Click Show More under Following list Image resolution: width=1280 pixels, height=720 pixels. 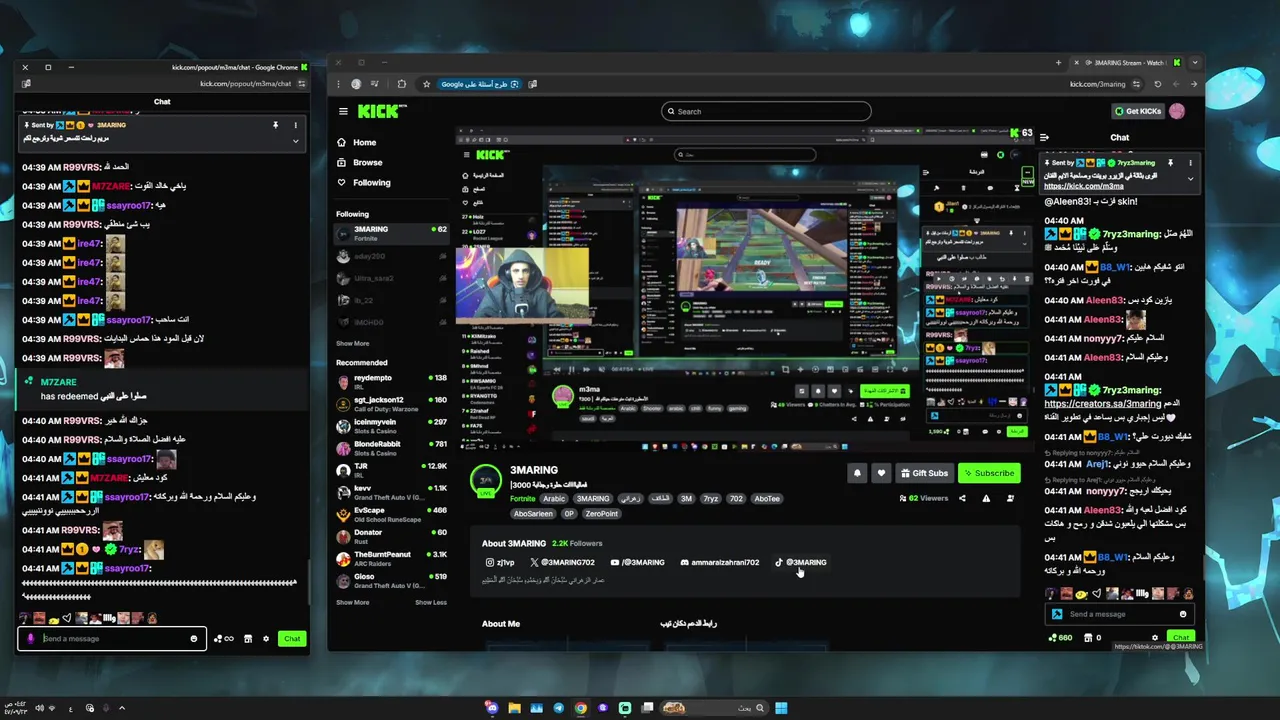point(353,343)
